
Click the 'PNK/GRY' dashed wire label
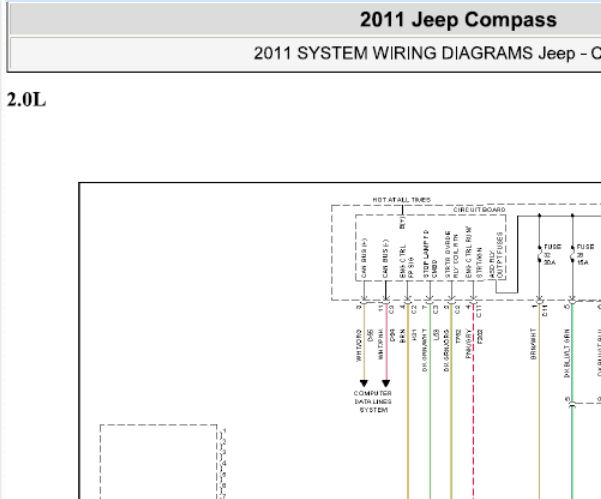(x=468, y=343)
